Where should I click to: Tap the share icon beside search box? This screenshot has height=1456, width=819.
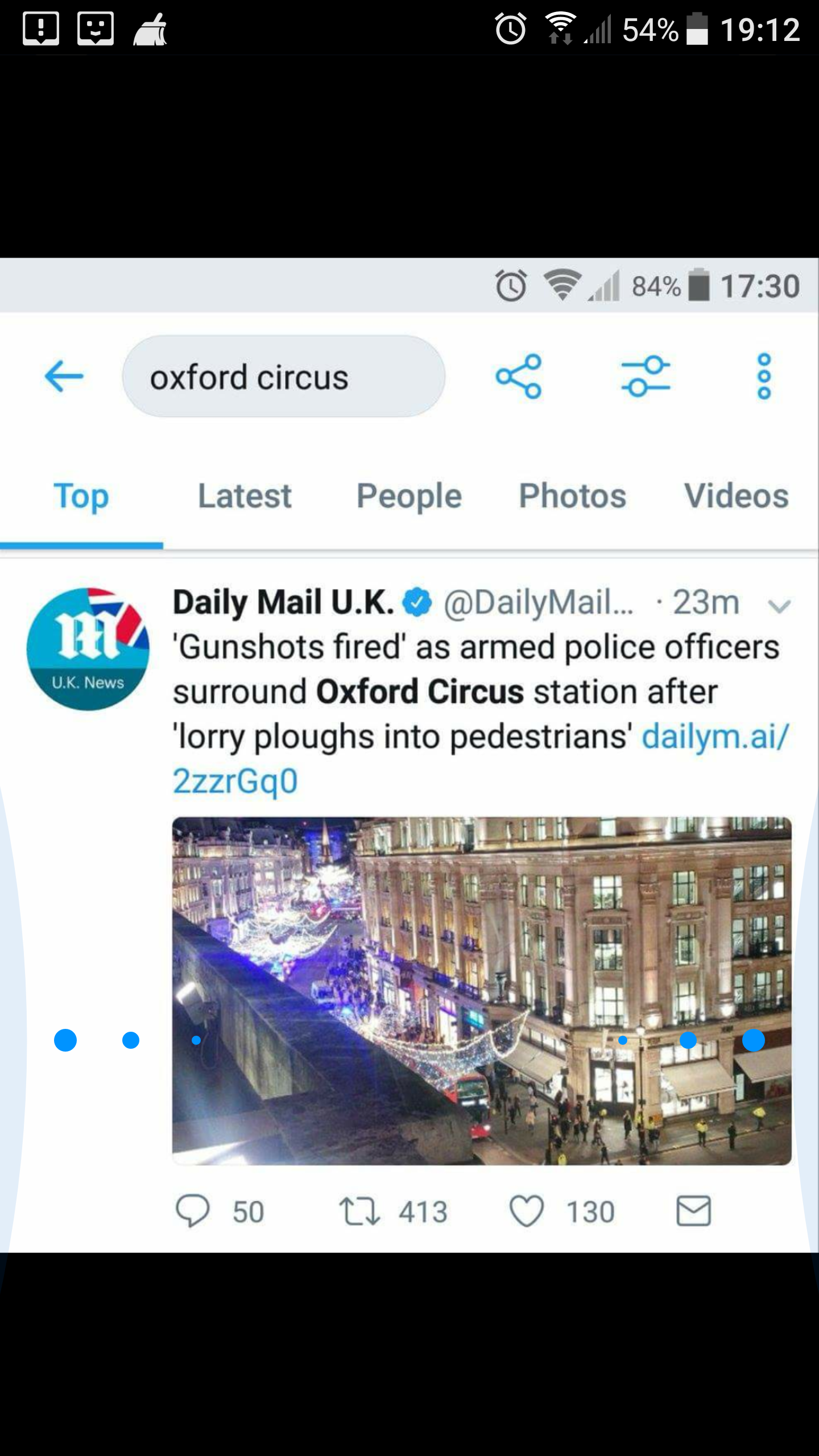518,377
